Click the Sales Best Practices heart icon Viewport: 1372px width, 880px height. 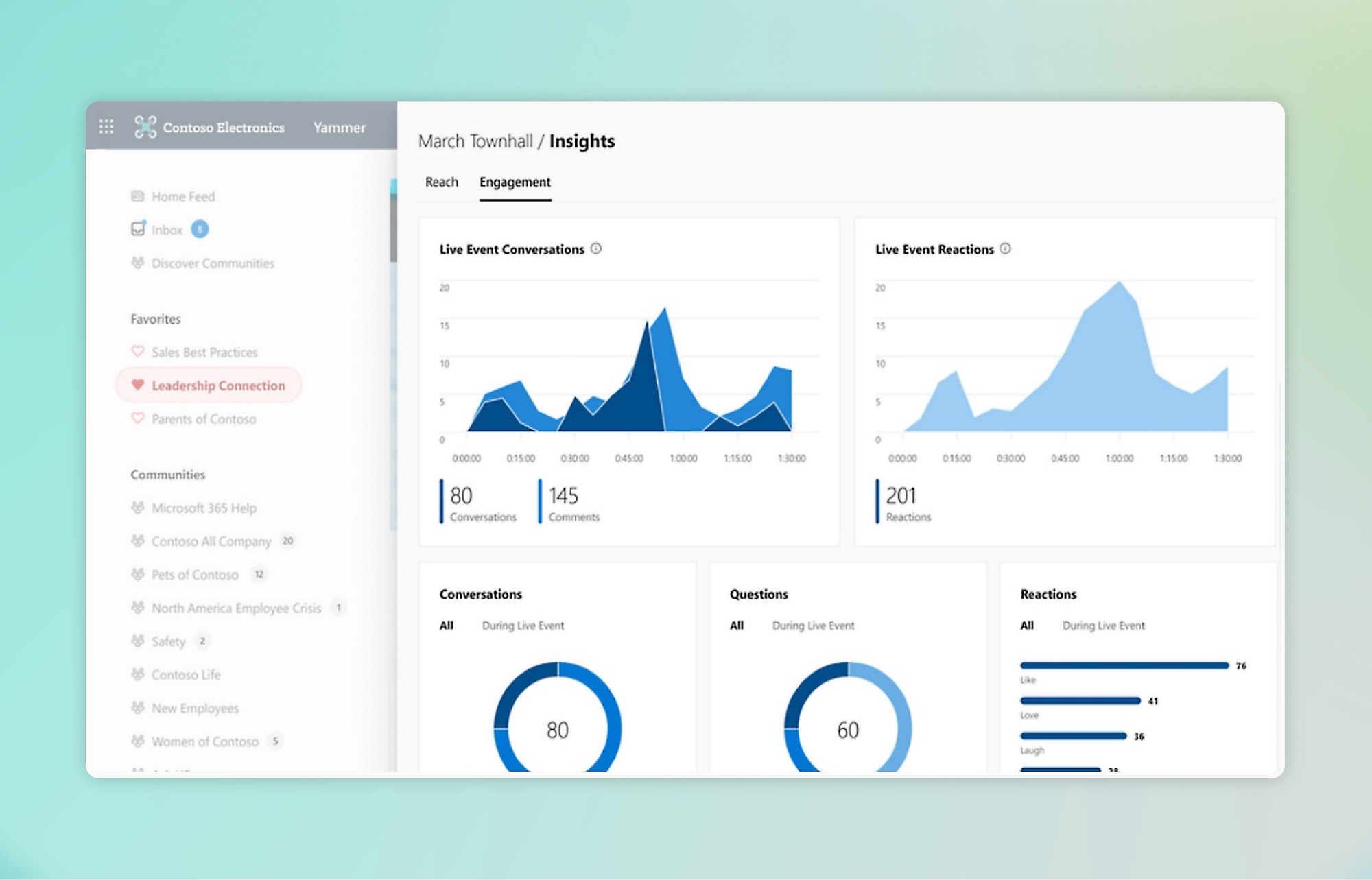(x=136, y=351)
